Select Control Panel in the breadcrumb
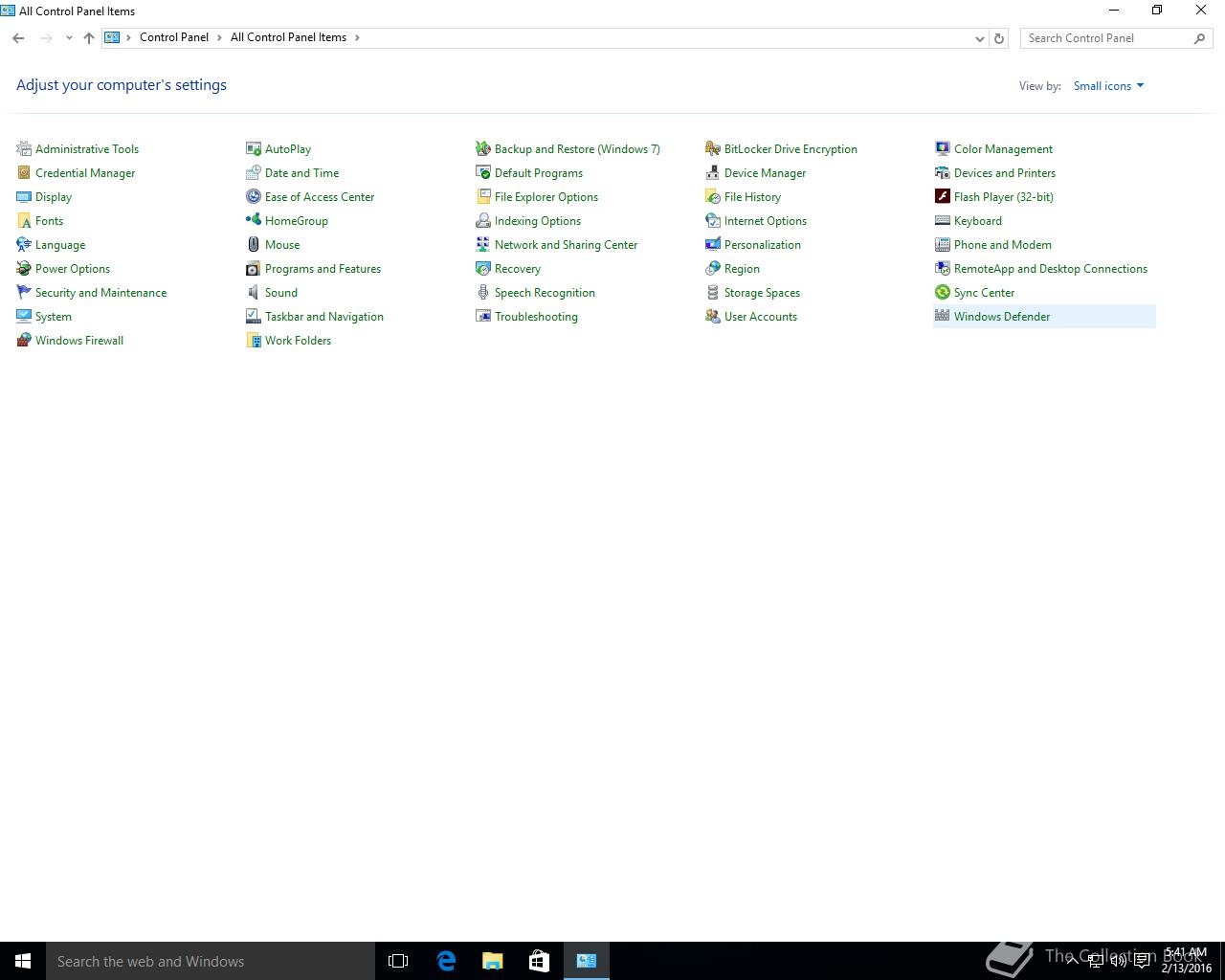Screen dimensions: 1225x980 (x=173, y=37)
